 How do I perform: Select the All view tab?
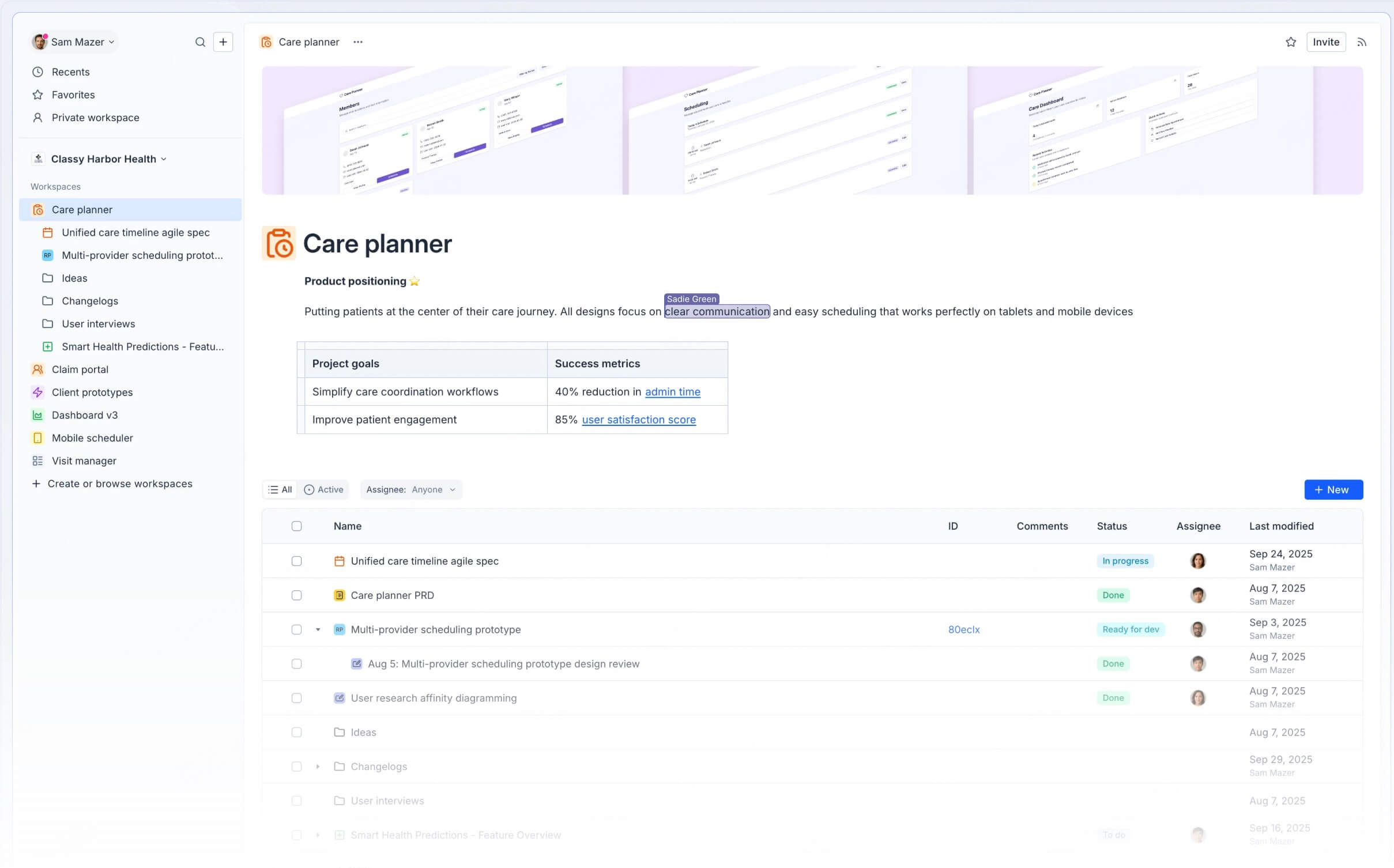(280, 490)
